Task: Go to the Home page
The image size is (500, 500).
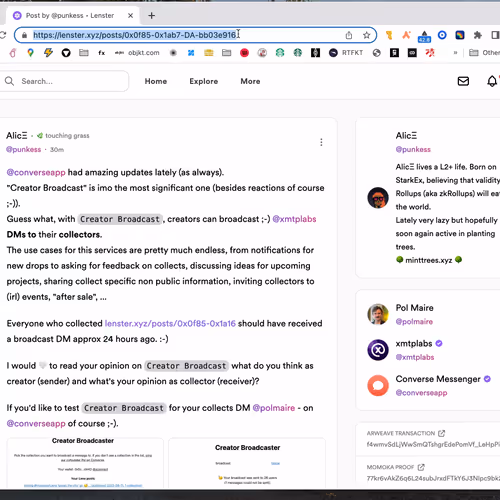Action: (156, 81)
